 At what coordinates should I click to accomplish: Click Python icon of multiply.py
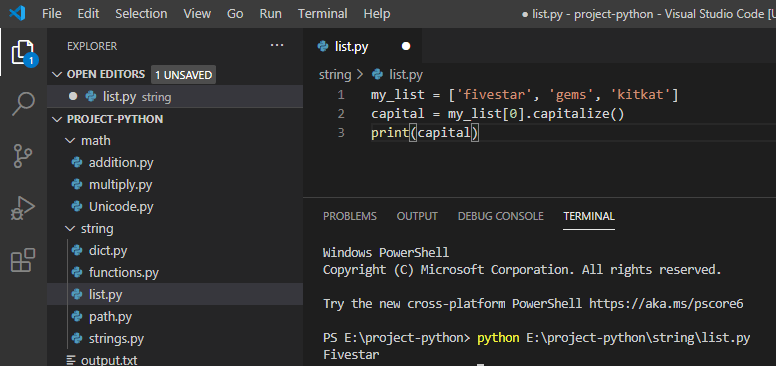coord(77,184)
